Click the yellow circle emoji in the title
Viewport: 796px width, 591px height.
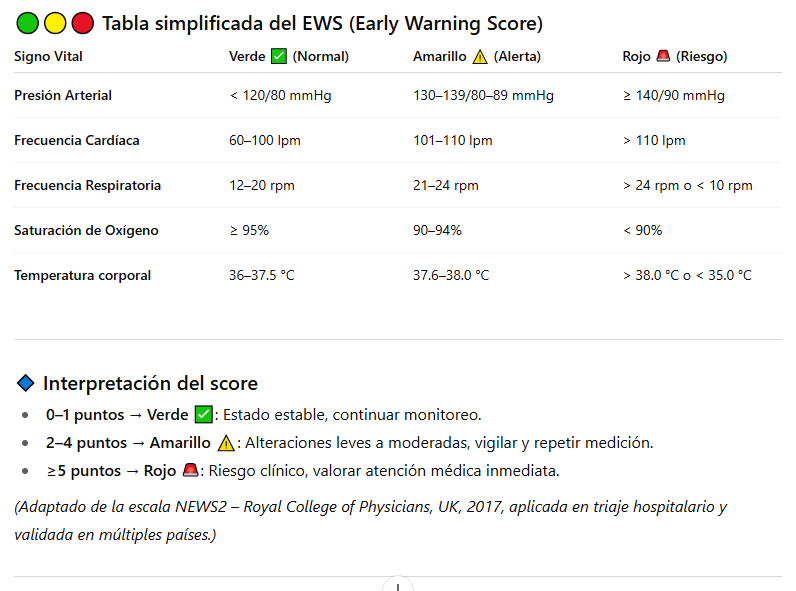(x=55, y=23)
